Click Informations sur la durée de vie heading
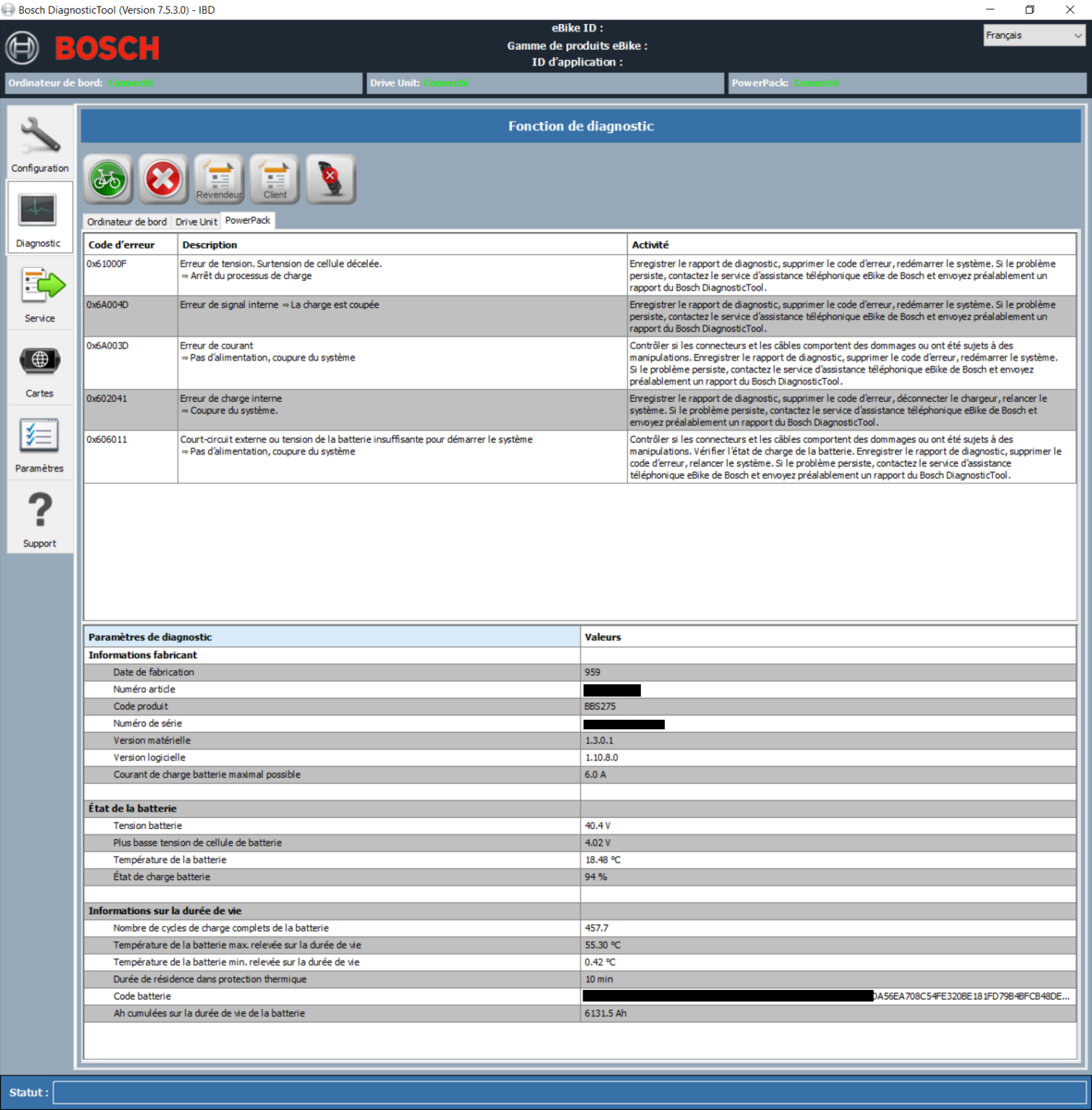Image resolution: width=1092 pixels, height=1110 pixels. [x=165, y=911]
